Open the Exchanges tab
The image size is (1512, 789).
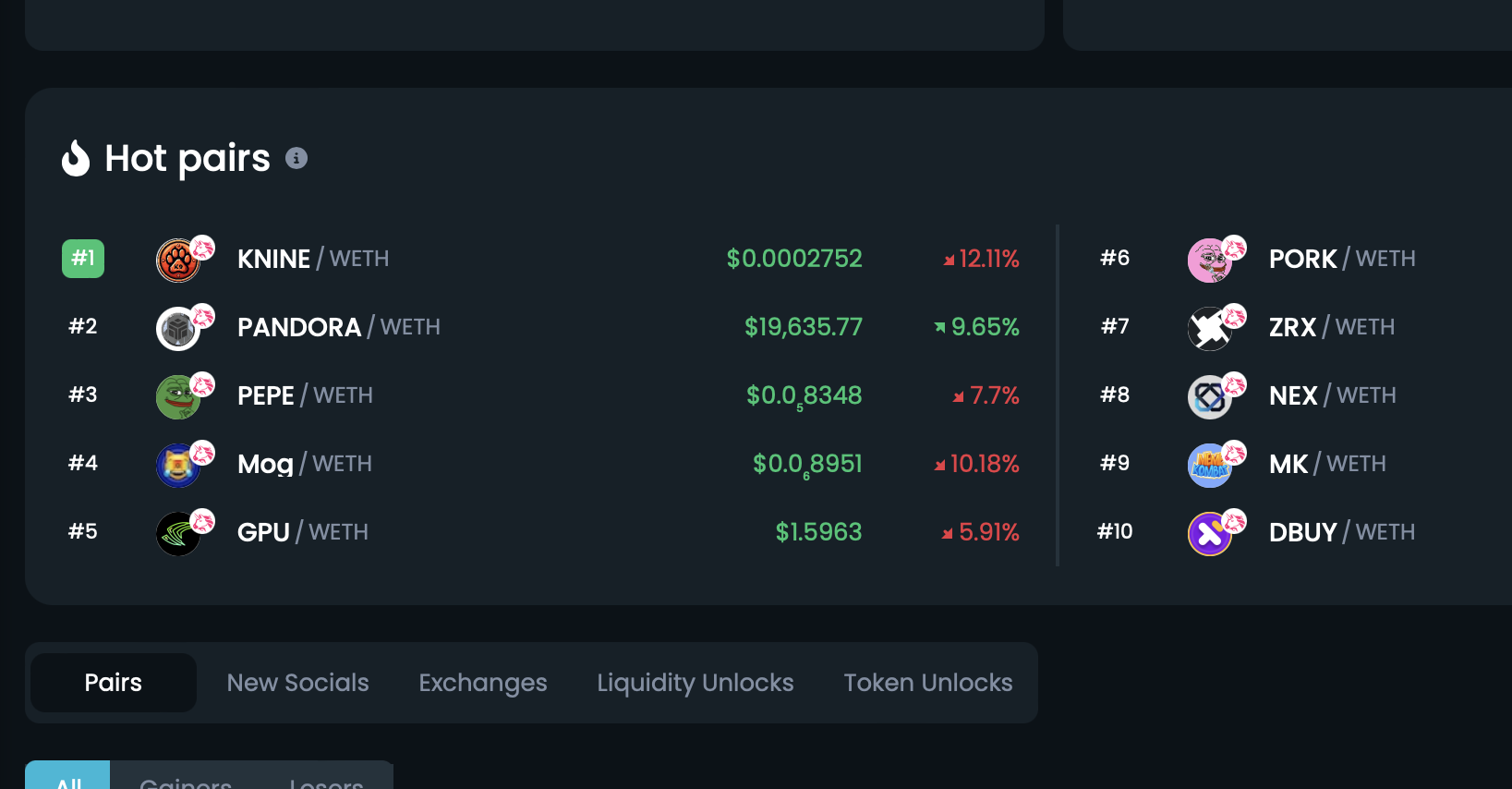[483, 683]
